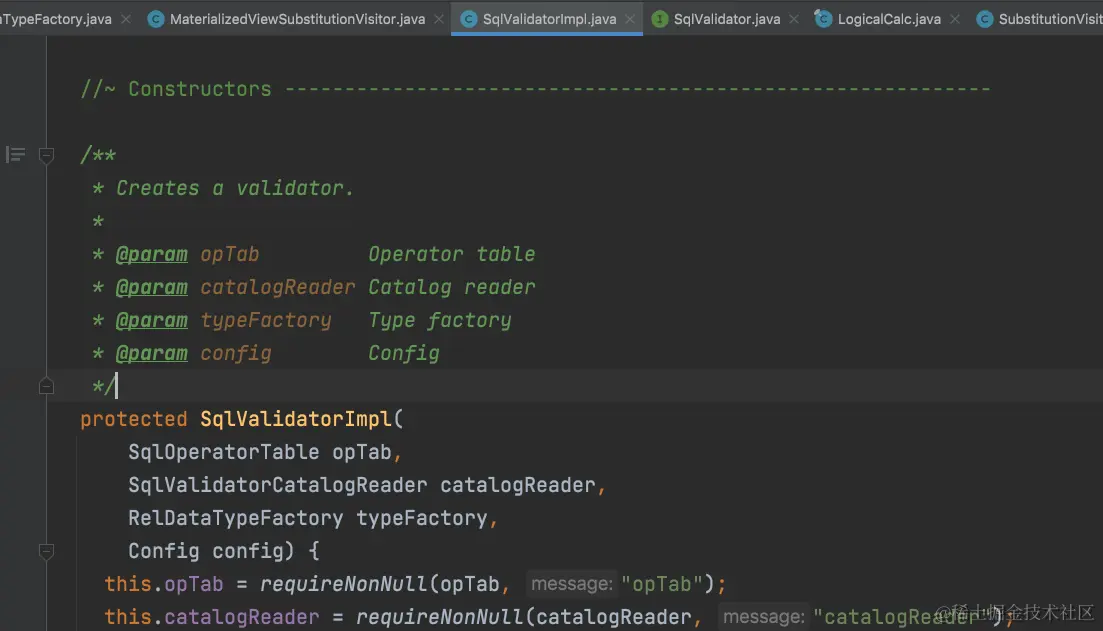Click the message hint before "opTab"
Screen dimensions: 1103x631
tap(572, 584)
